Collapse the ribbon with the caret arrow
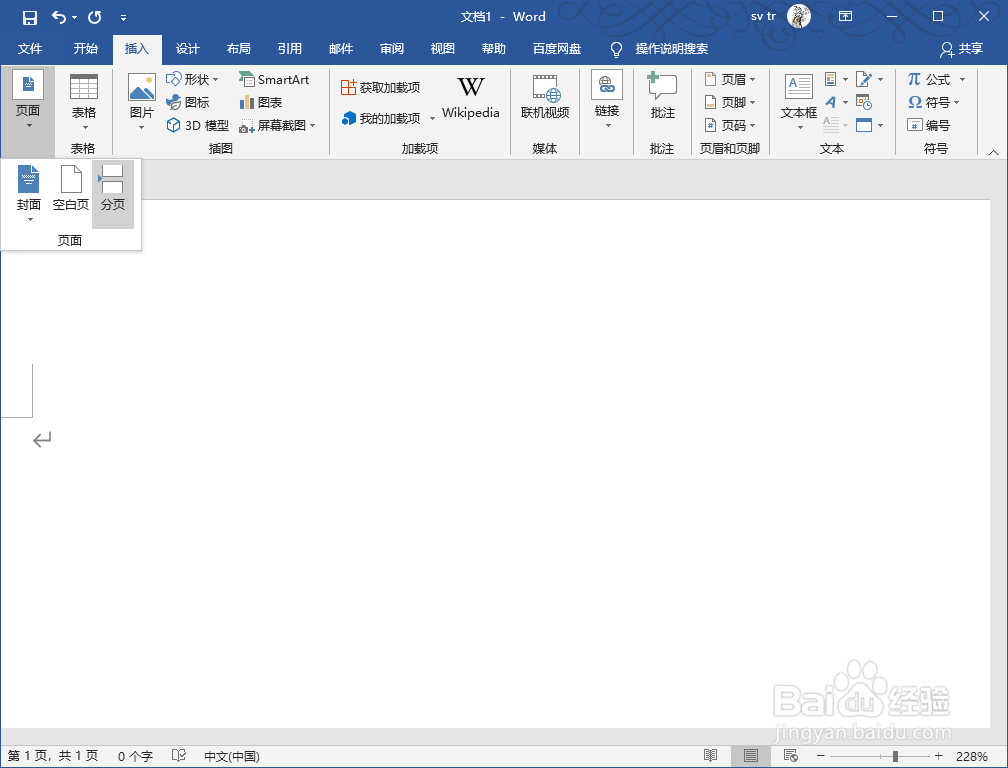Screen dimensions: 1008x768 (x=993, y=152)
